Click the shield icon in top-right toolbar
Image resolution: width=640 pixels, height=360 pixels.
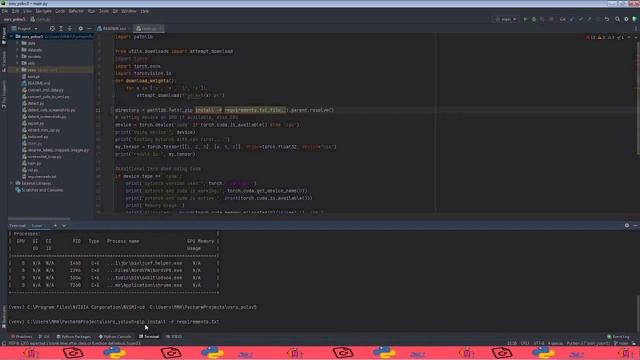[635, 19]
